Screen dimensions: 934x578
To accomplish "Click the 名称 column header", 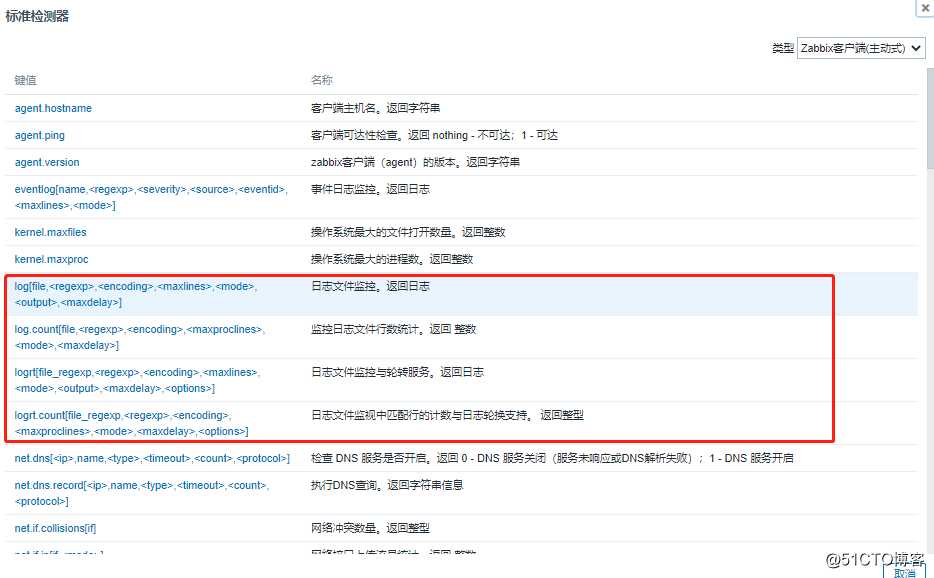I will point(322,80).
